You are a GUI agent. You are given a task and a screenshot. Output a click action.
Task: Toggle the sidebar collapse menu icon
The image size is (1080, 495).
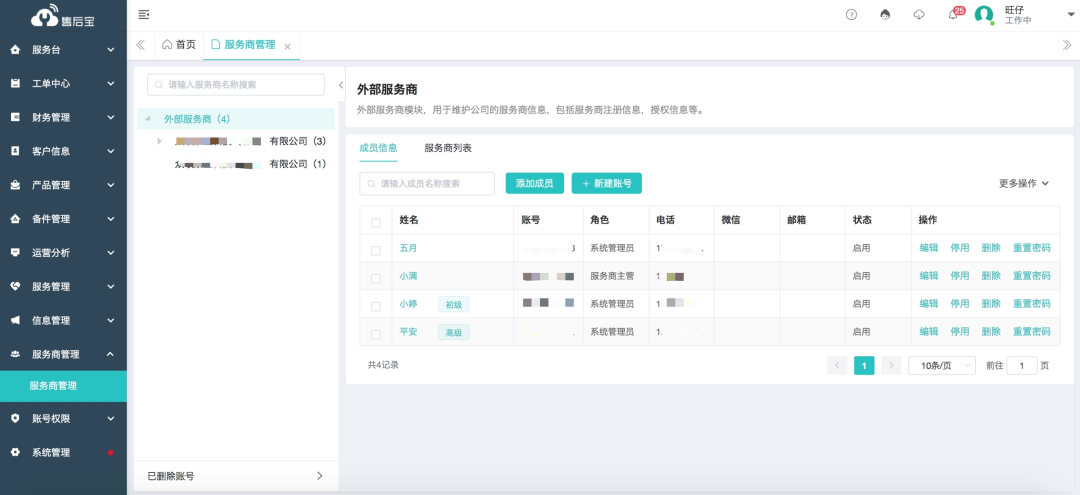click(144, 14)
